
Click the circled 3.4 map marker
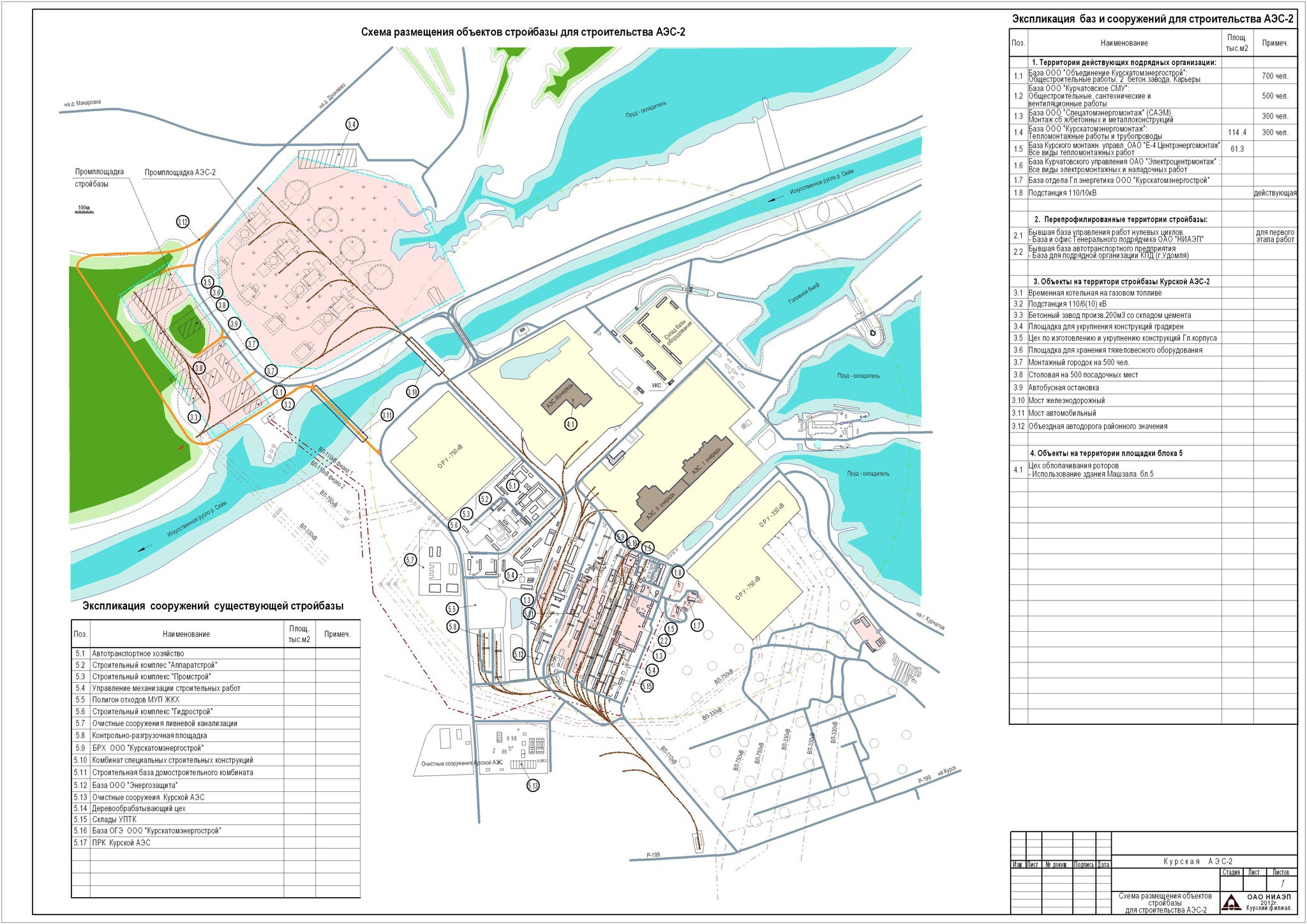pyautogui.click(x=352, y=124)
